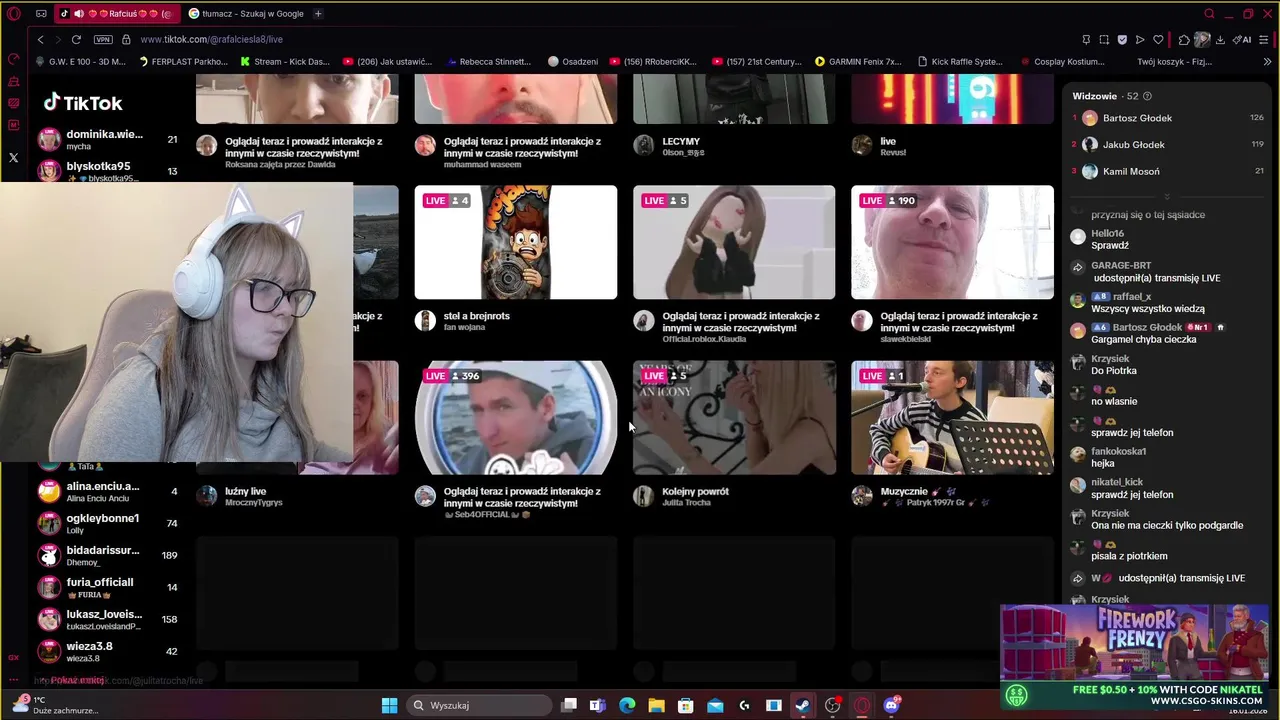Click the taskbar 'Wyszukaj' search box

coord(479,705)
